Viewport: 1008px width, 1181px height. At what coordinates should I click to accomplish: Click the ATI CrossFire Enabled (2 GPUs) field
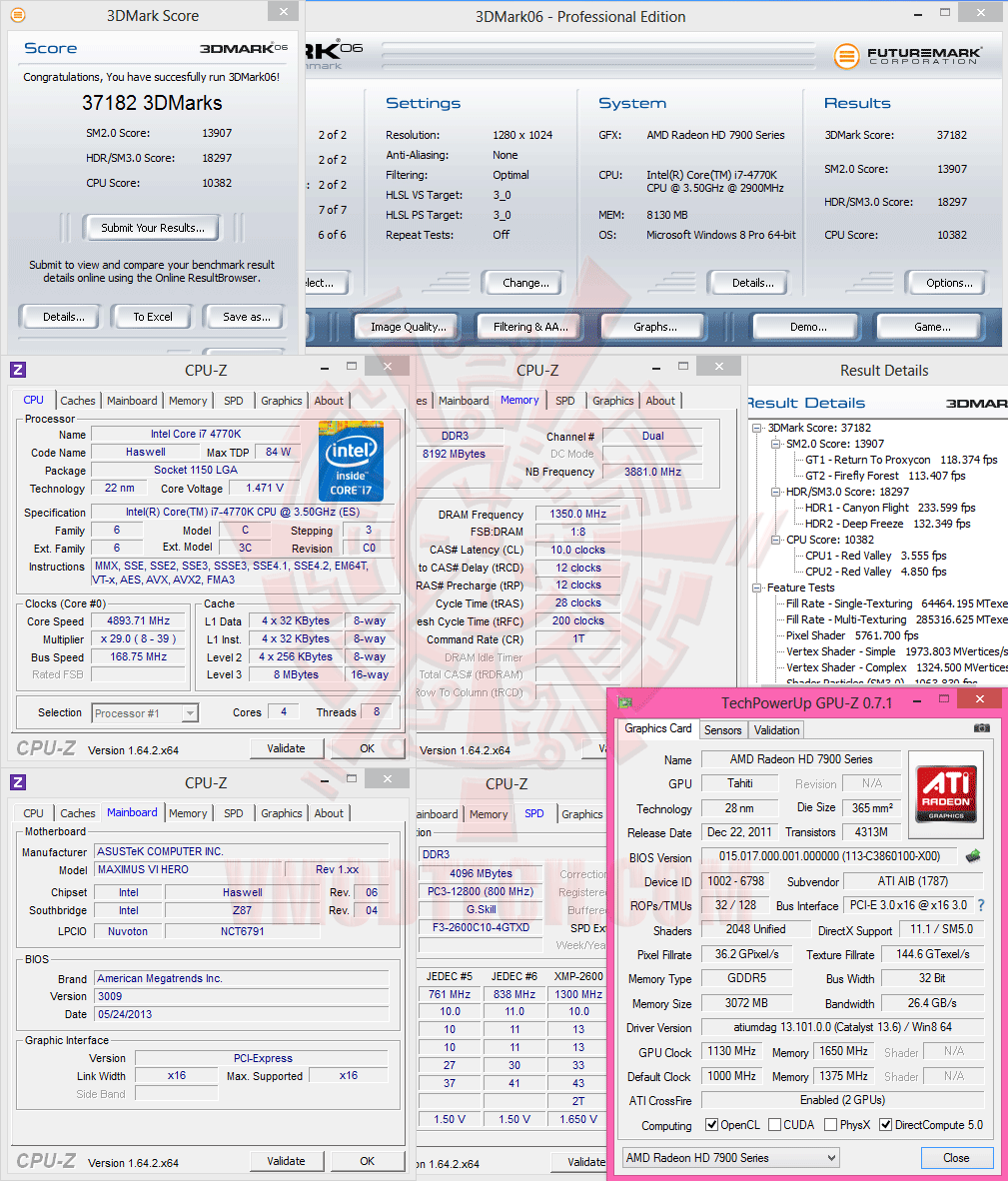coord(842,1100)
